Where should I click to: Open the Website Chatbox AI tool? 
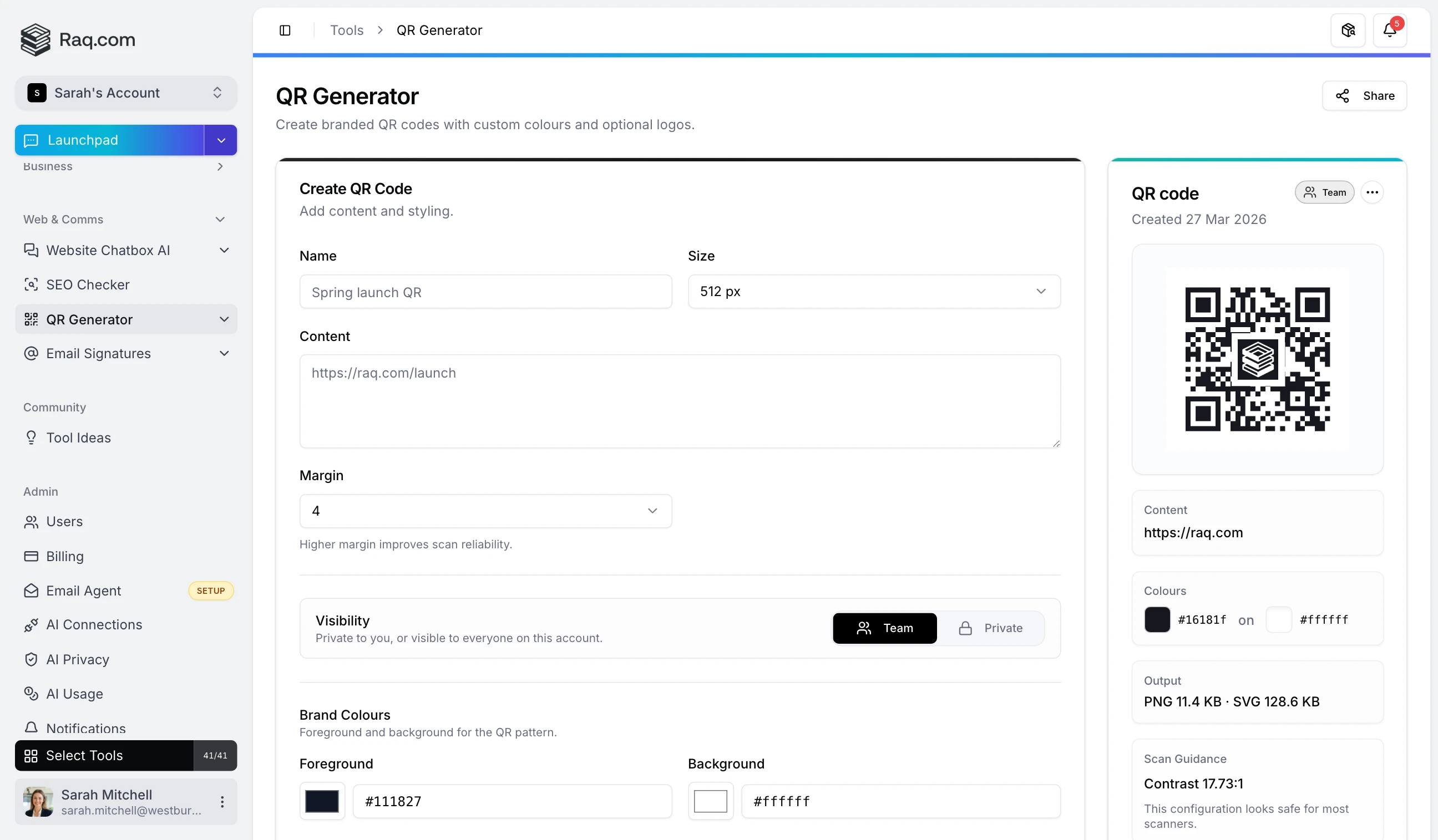click(108, 250)
